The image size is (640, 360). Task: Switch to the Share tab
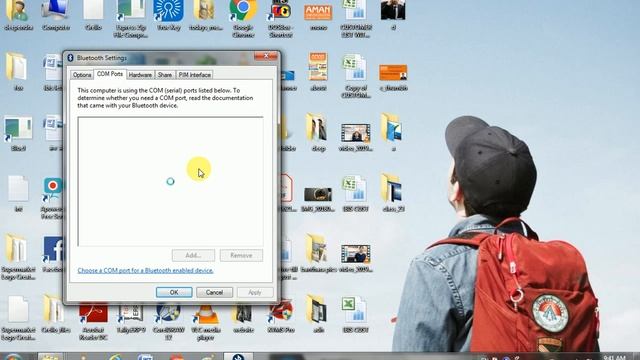click(x=164, y=75)
